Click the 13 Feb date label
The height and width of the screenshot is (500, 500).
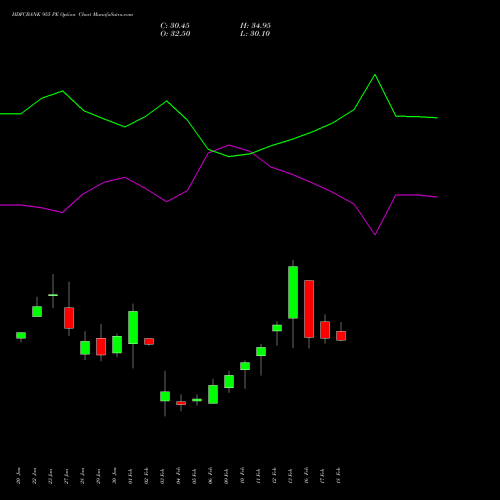[x=291, y=476]
